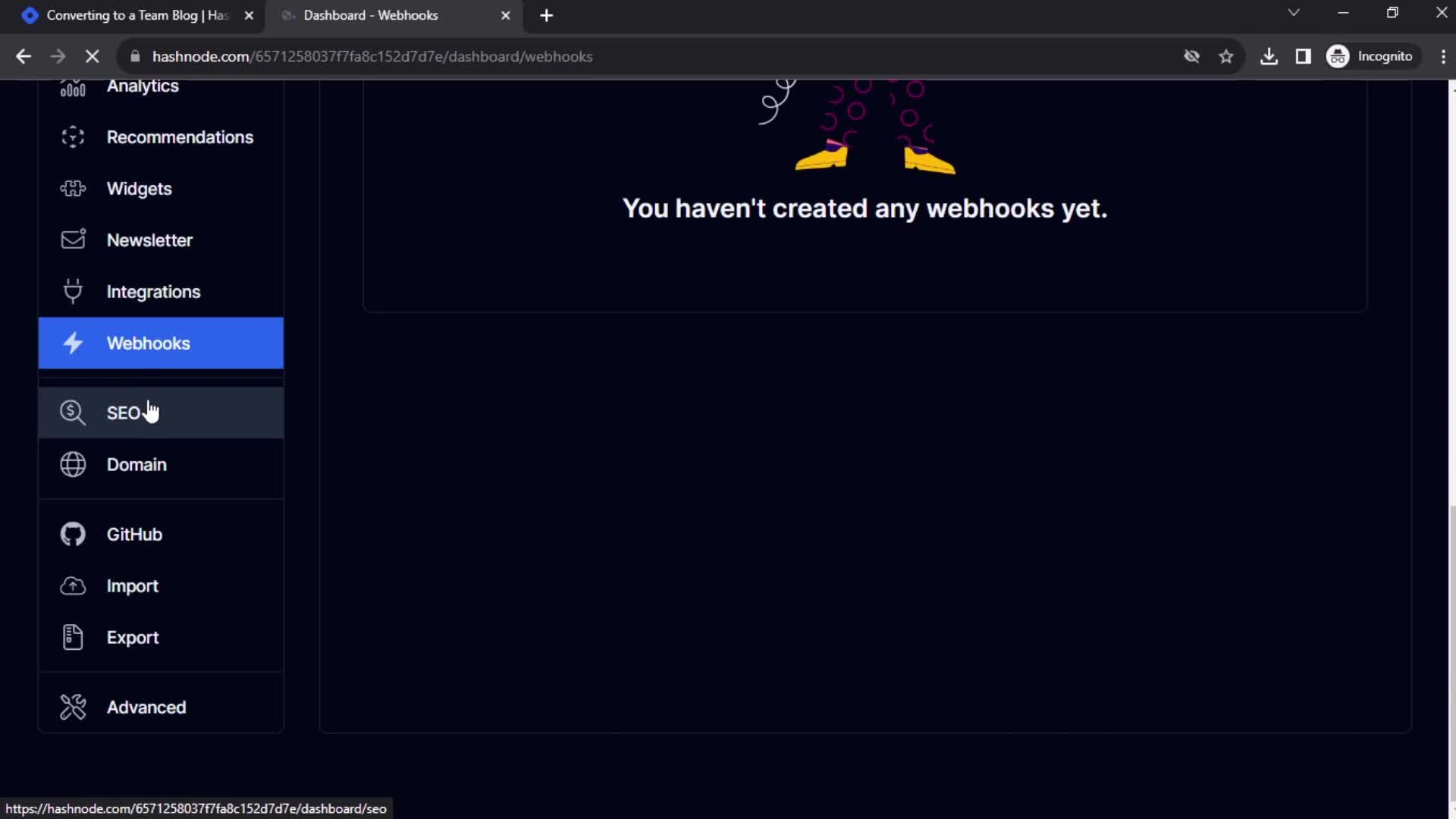Expand the browser tab list dropdown
The height and width of the screenshot is (819, 1456).
(1293, 15)
